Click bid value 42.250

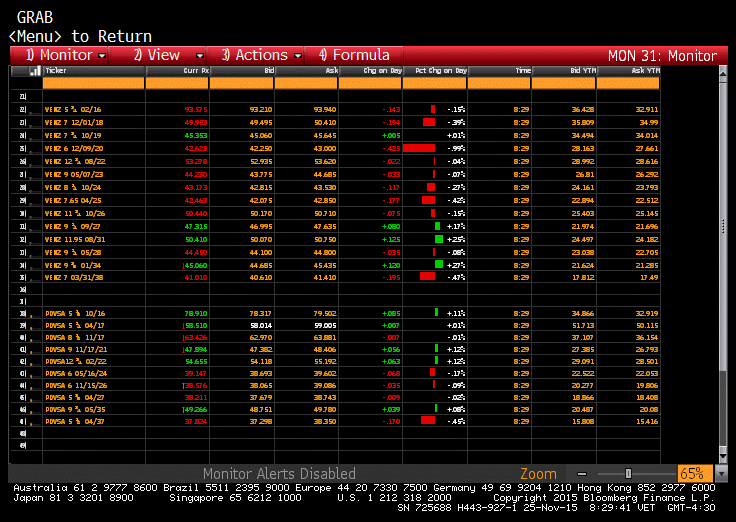coord(261,148)
